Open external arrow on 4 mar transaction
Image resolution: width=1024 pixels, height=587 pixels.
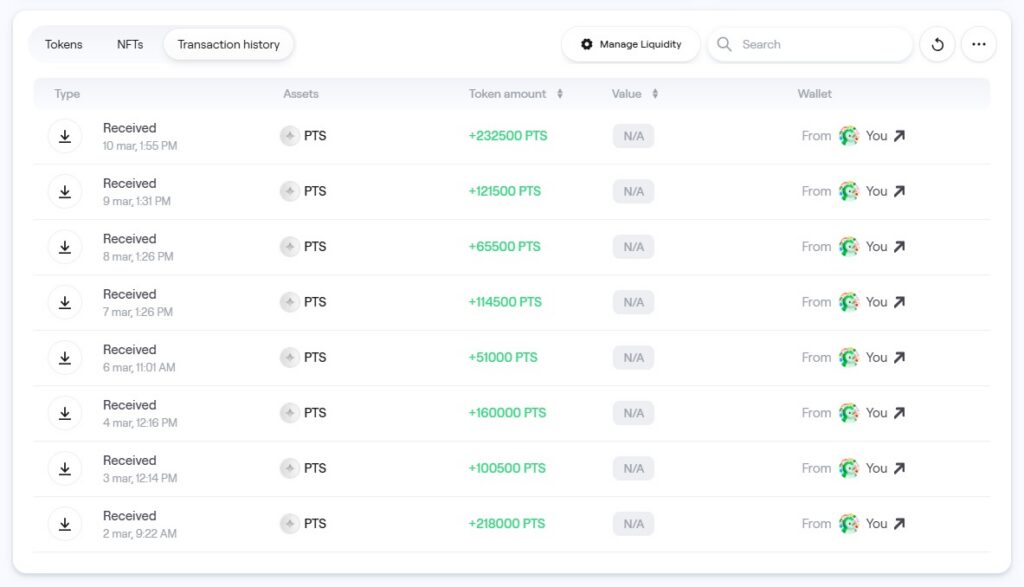(899, 413)
